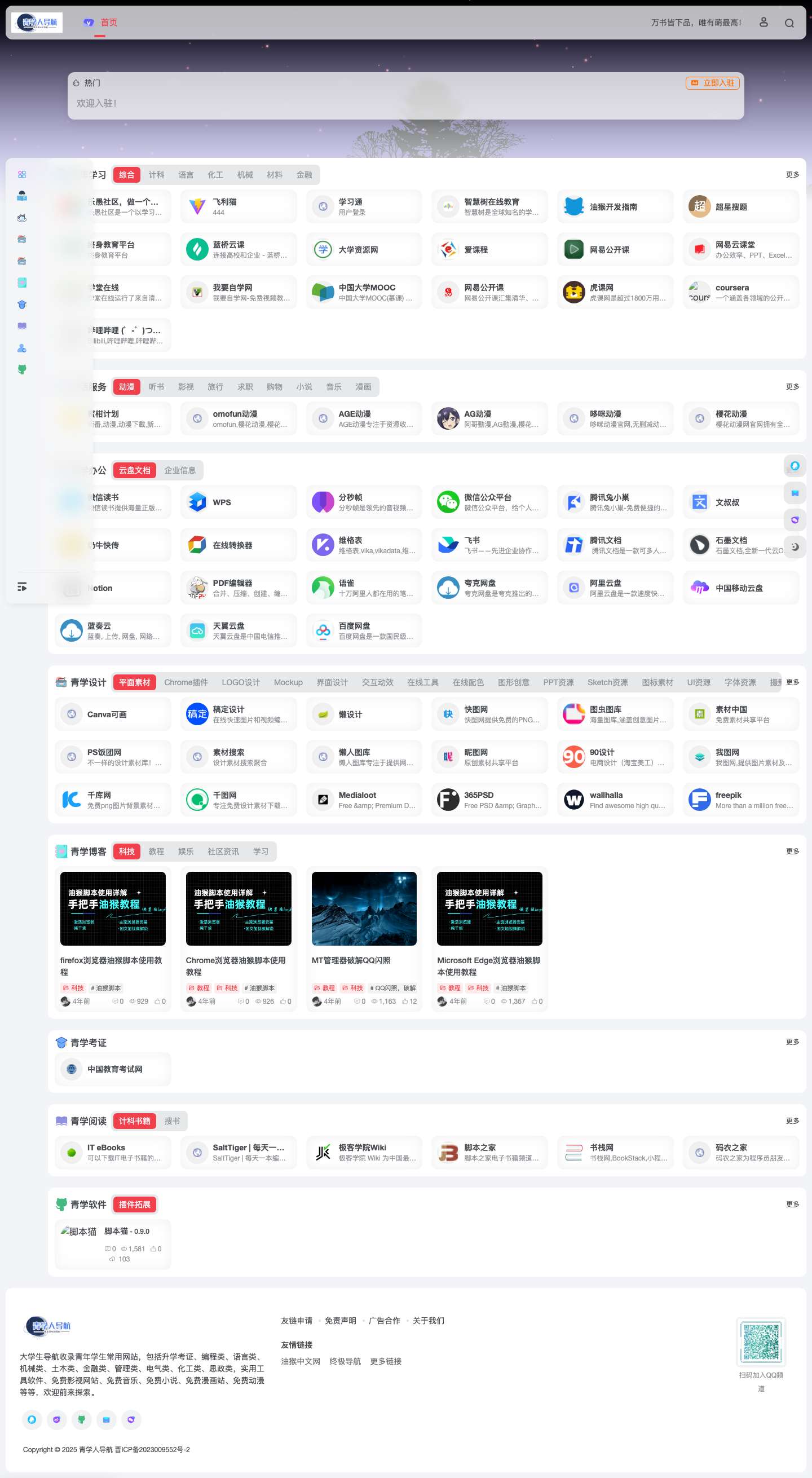The image size is (812, 1478).
Task: Open the 晋ICP备2023009552号-2 link
Action: click(152, 1450)
